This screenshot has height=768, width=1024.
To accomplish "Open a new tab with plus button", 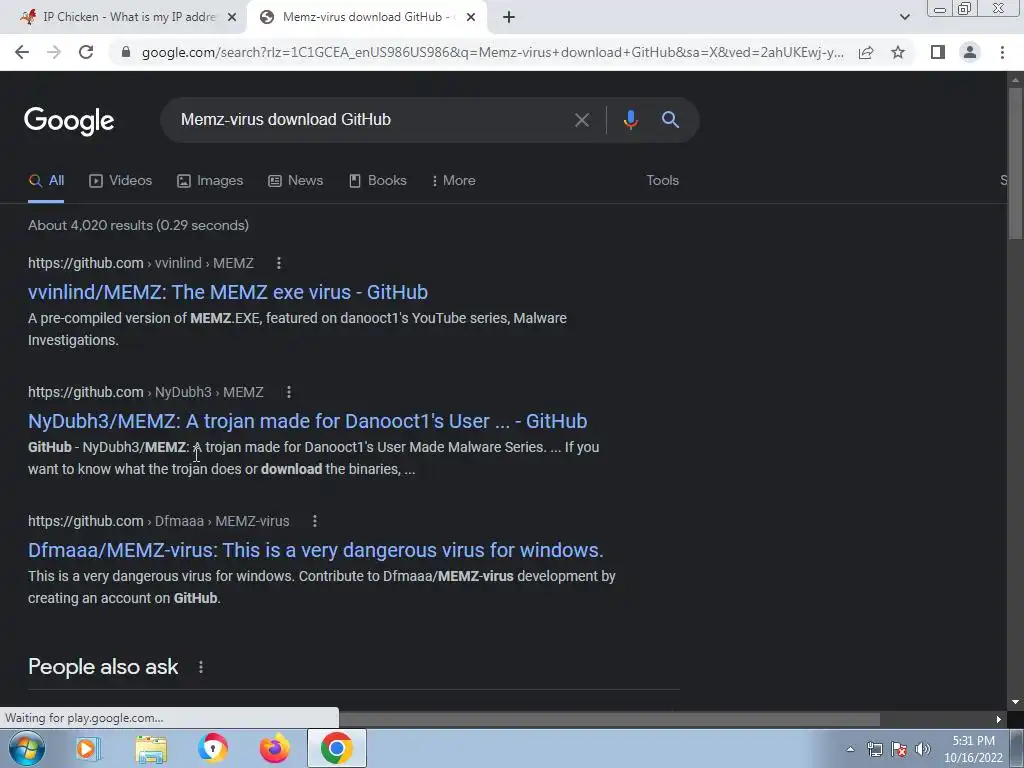I will (x=509, y=18).
